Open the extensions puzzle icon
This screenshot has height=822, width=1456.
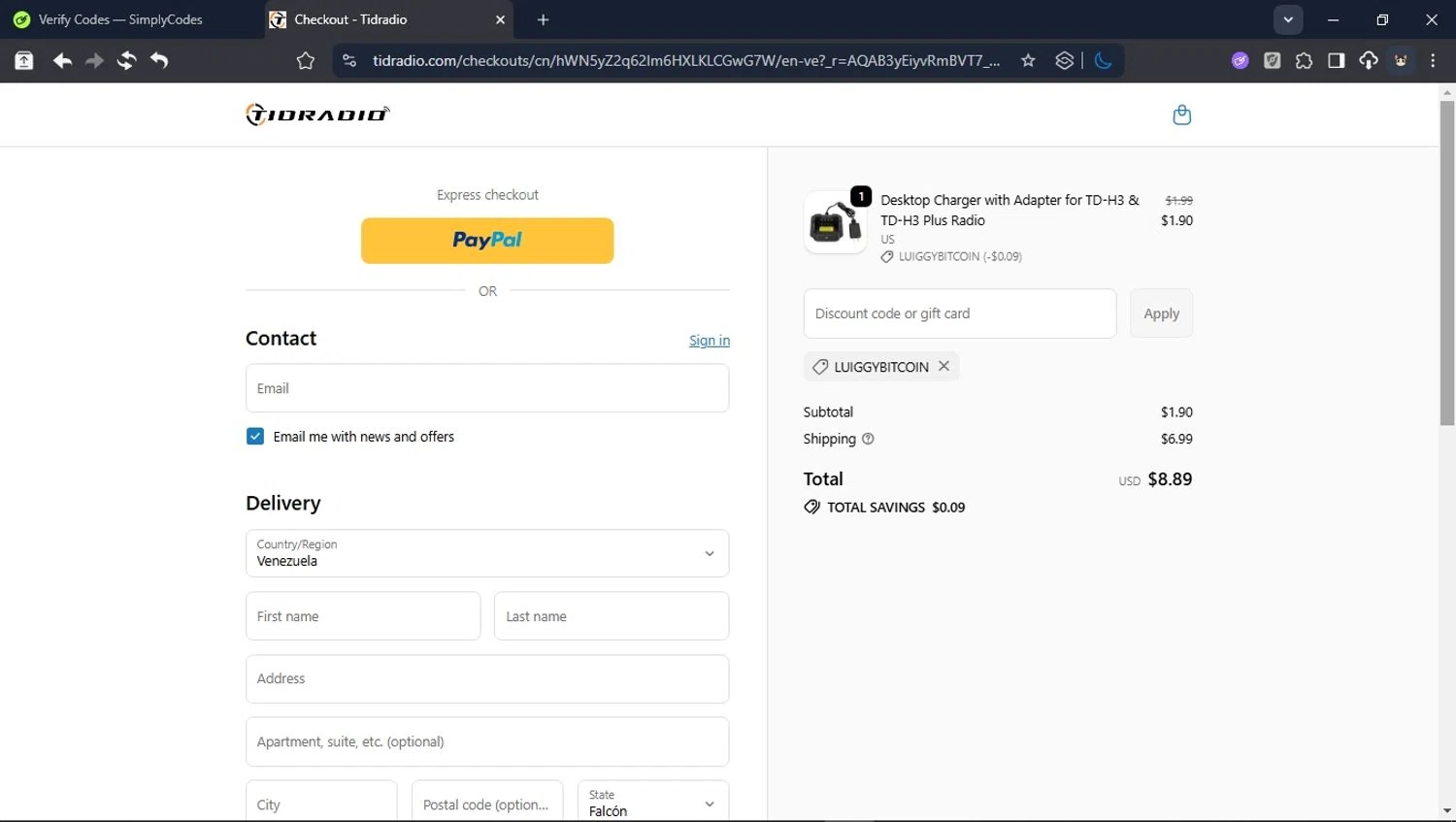point(1304,61)
